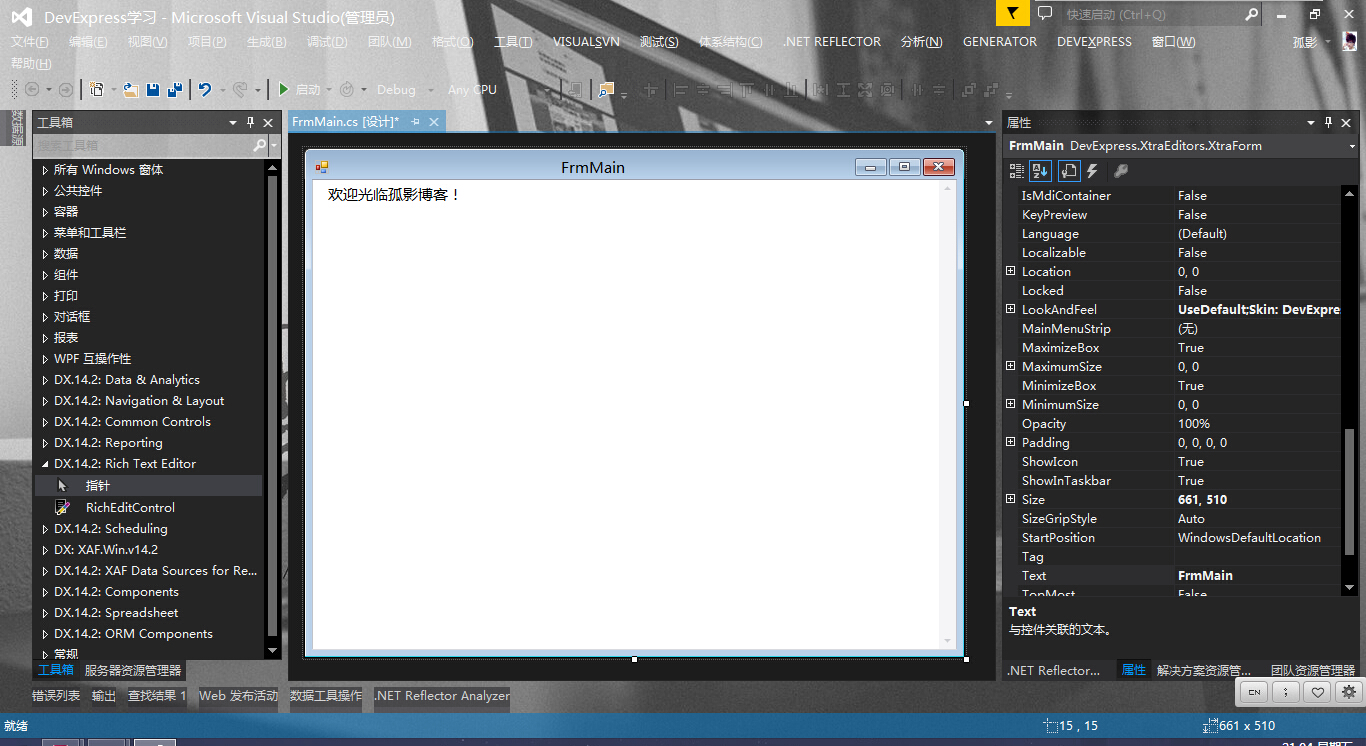The image size is (1366, 746).
Task: Expand the Padding property
Action: point(1011,442)
